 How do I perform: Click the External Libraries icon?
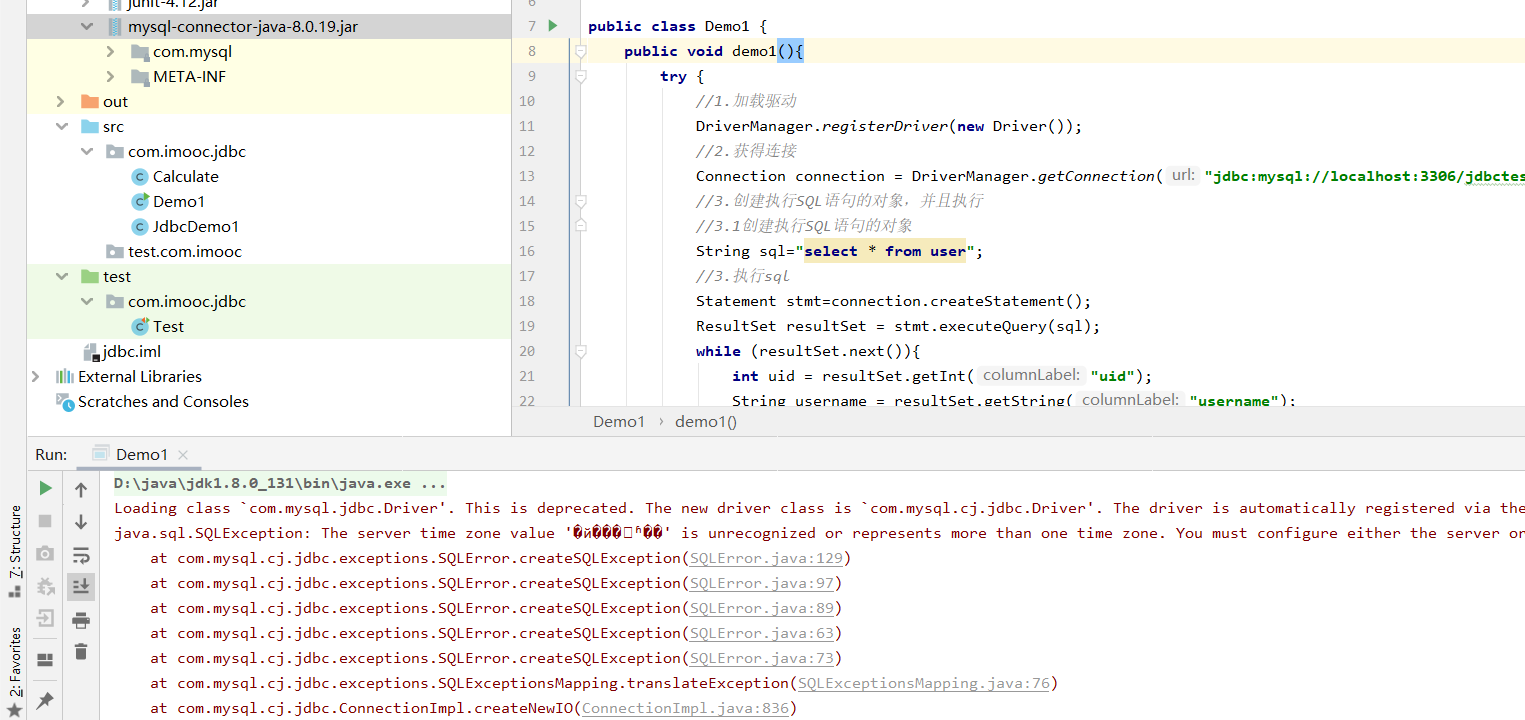[65, 376]
